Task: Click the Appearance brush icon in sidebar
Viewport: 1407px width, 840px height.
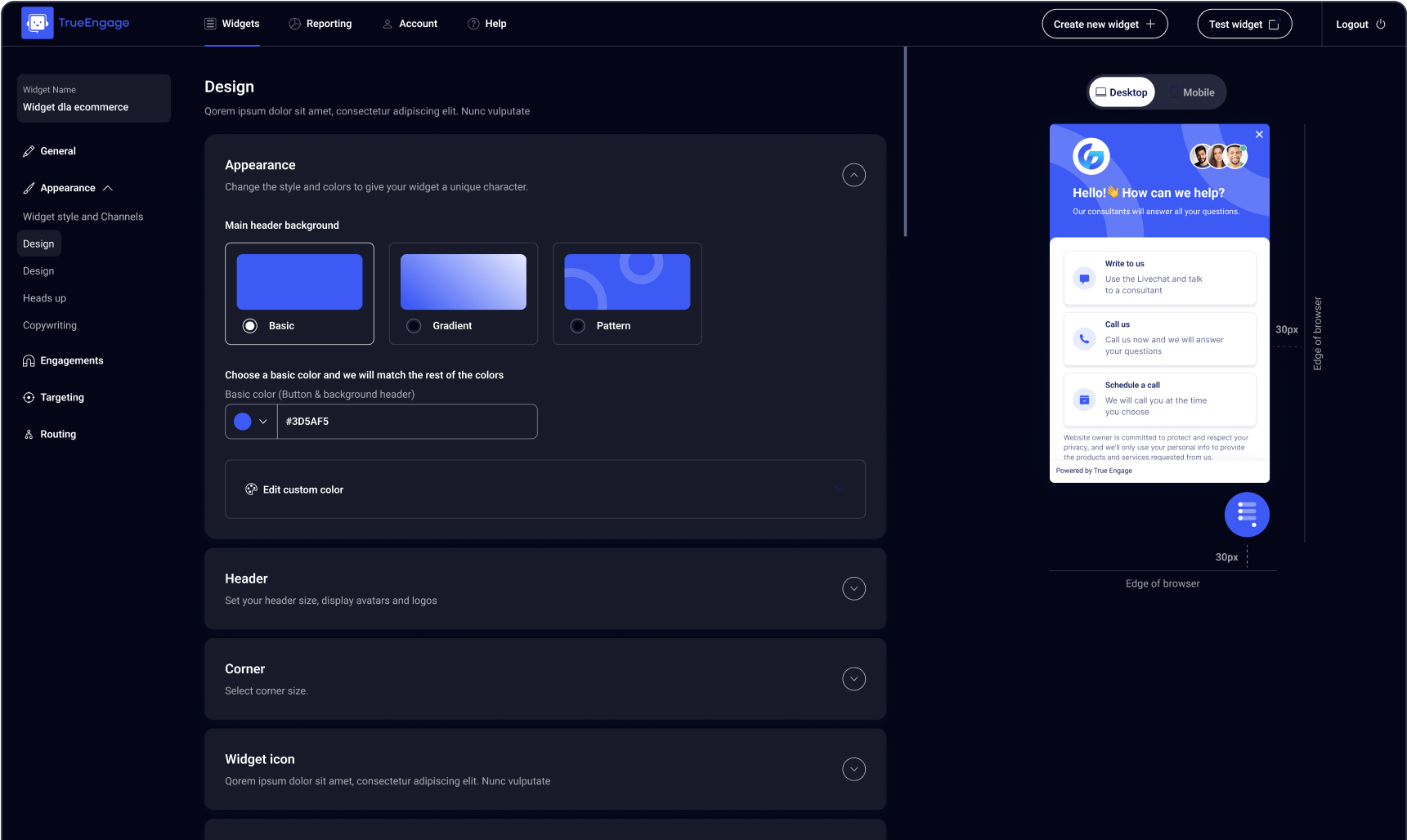Action: click(x=29, y=188)
